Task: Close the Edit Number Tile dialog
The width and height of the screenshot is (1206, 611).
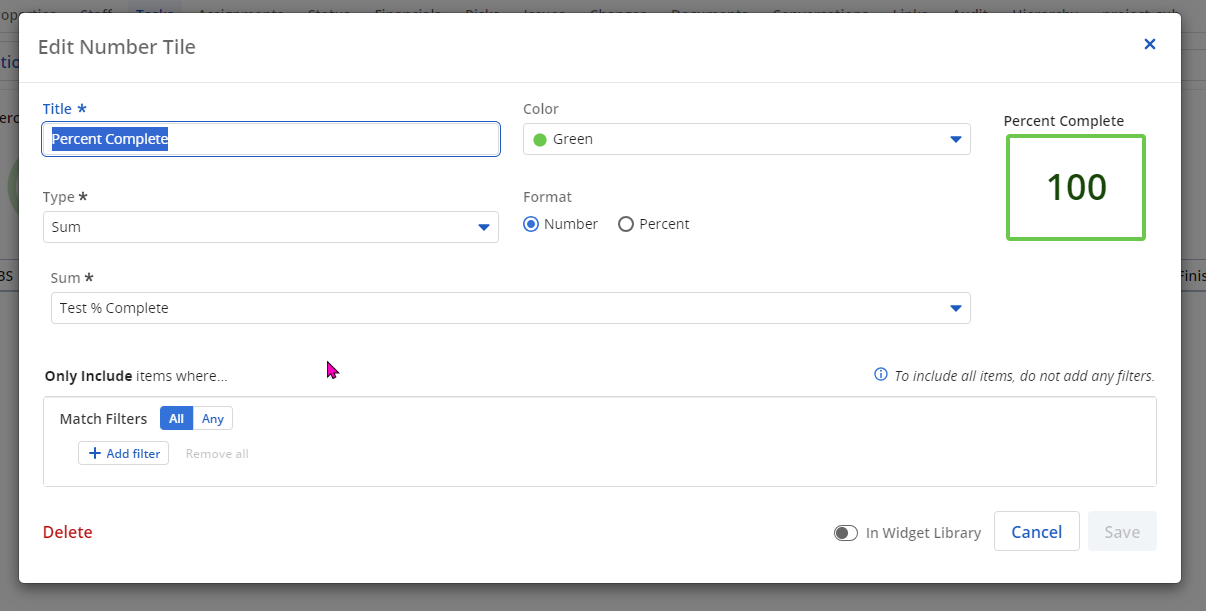Action: click(x=1149, y=44)
